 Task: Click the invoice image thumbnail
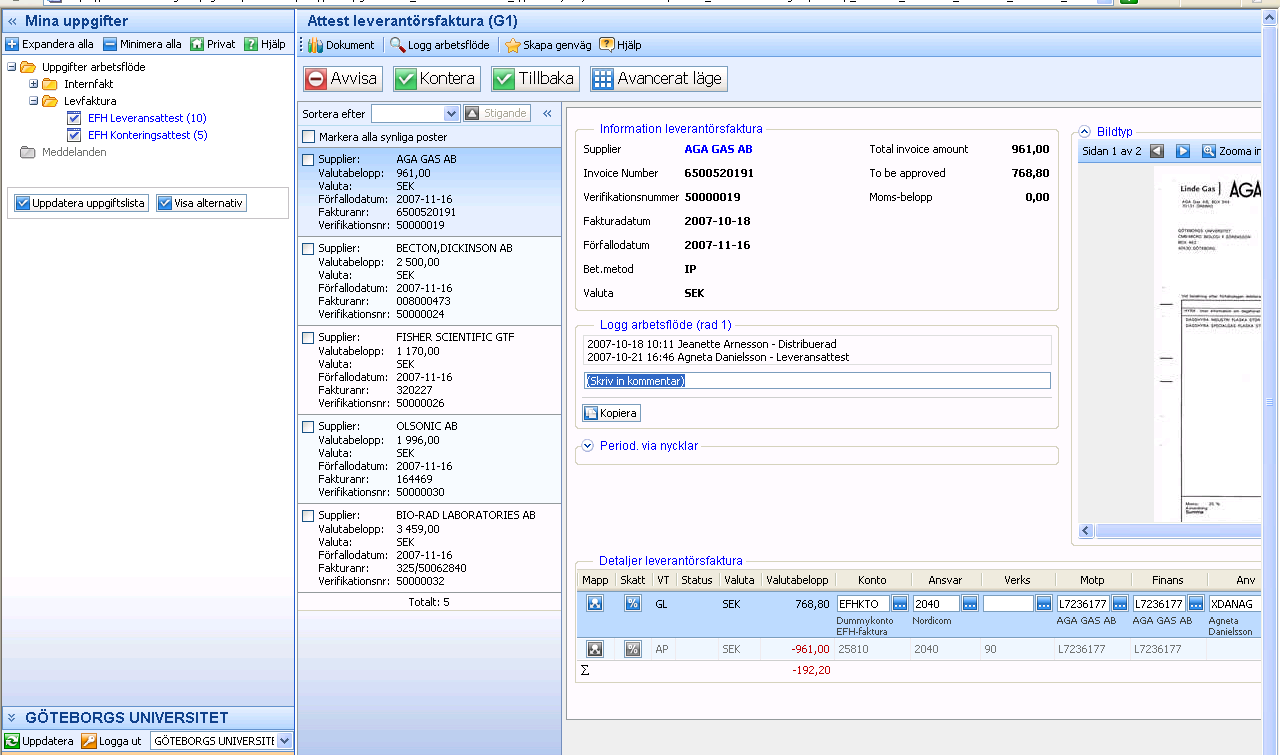coord(1206,343)
